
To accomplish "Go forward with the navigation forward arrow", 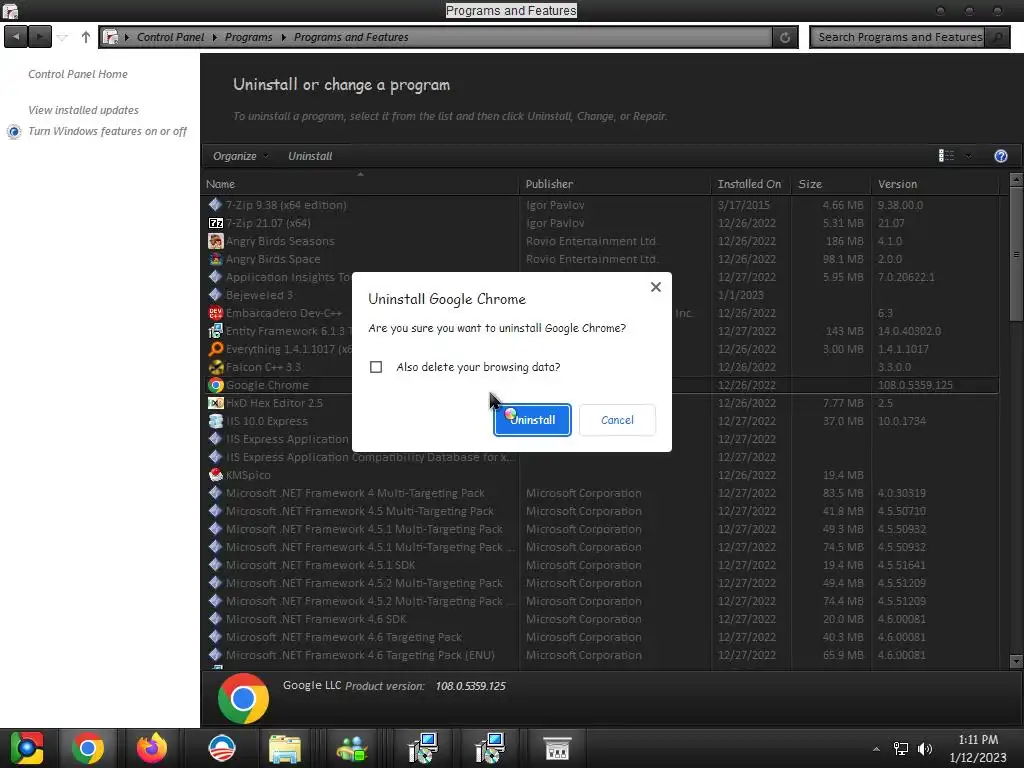I will click(x=39, y=37).
